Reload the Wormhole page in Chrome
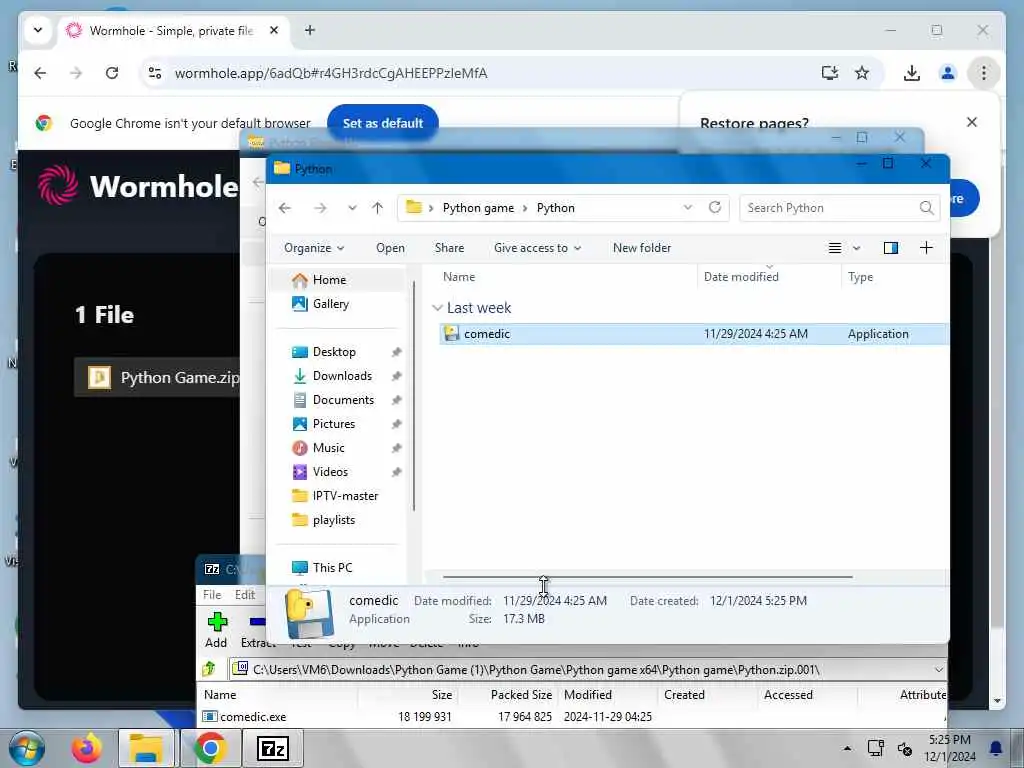 click(x=112, y=73)
